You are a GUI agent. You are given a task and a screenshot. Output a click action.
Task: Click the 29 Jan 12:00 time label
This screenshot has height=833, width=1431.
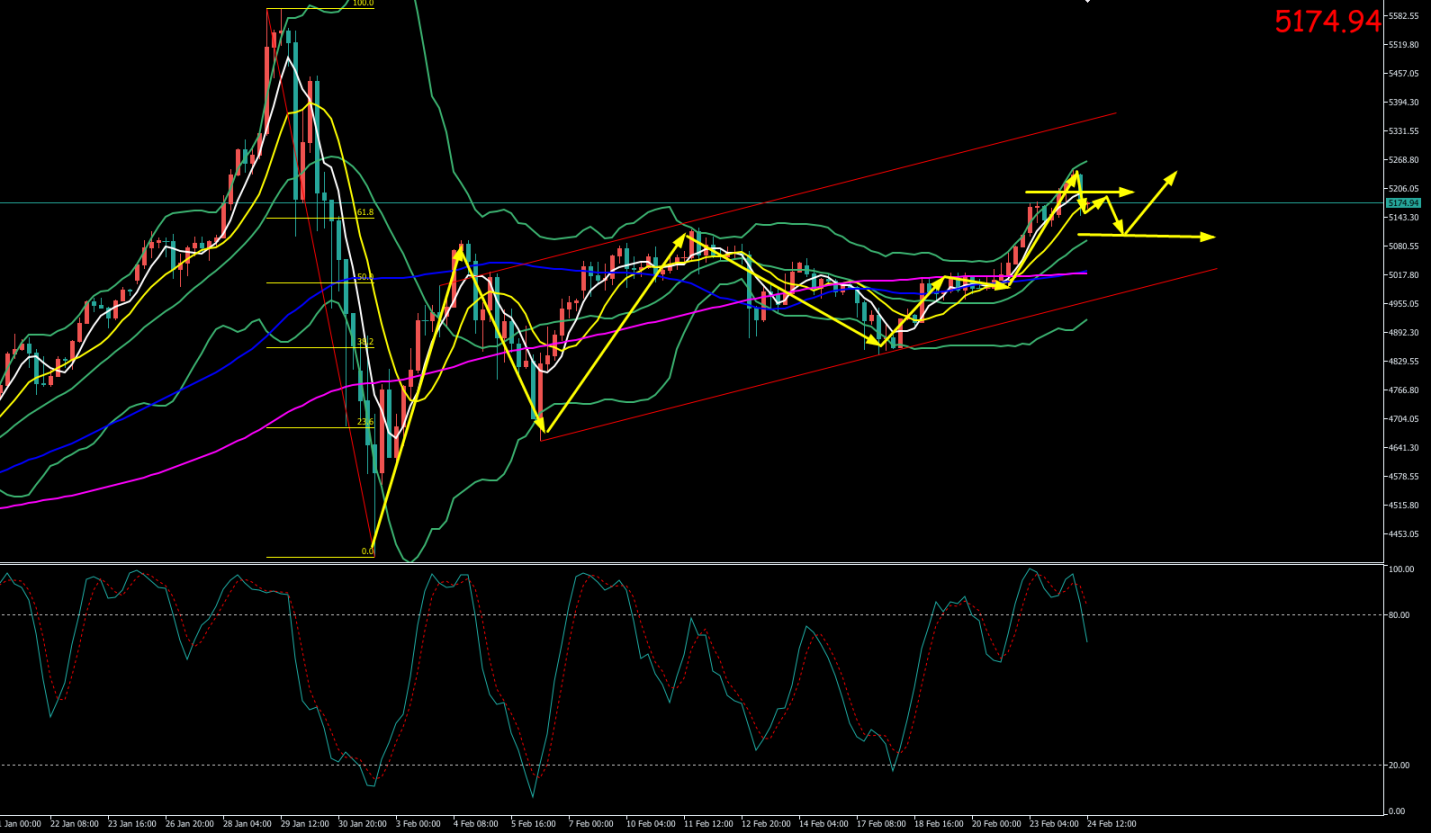(303, 824)
